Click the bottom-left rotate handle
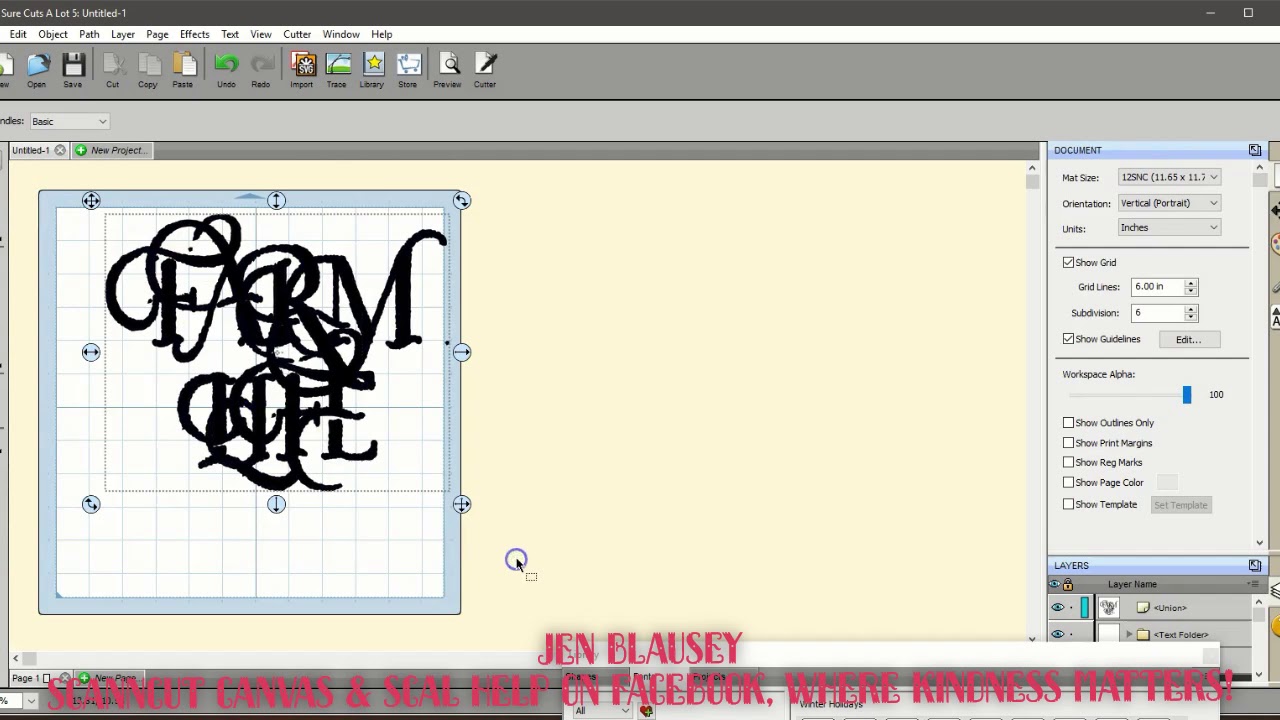 (x=91, y=505)
